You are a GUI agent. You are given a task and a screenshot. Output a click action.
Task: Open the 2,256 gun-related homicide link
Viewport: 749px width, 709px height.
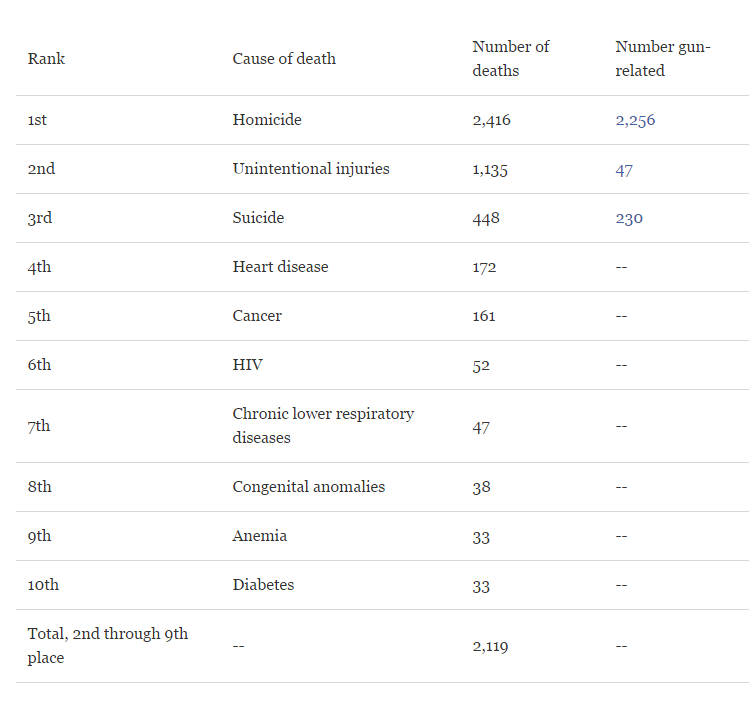[635, 120]
